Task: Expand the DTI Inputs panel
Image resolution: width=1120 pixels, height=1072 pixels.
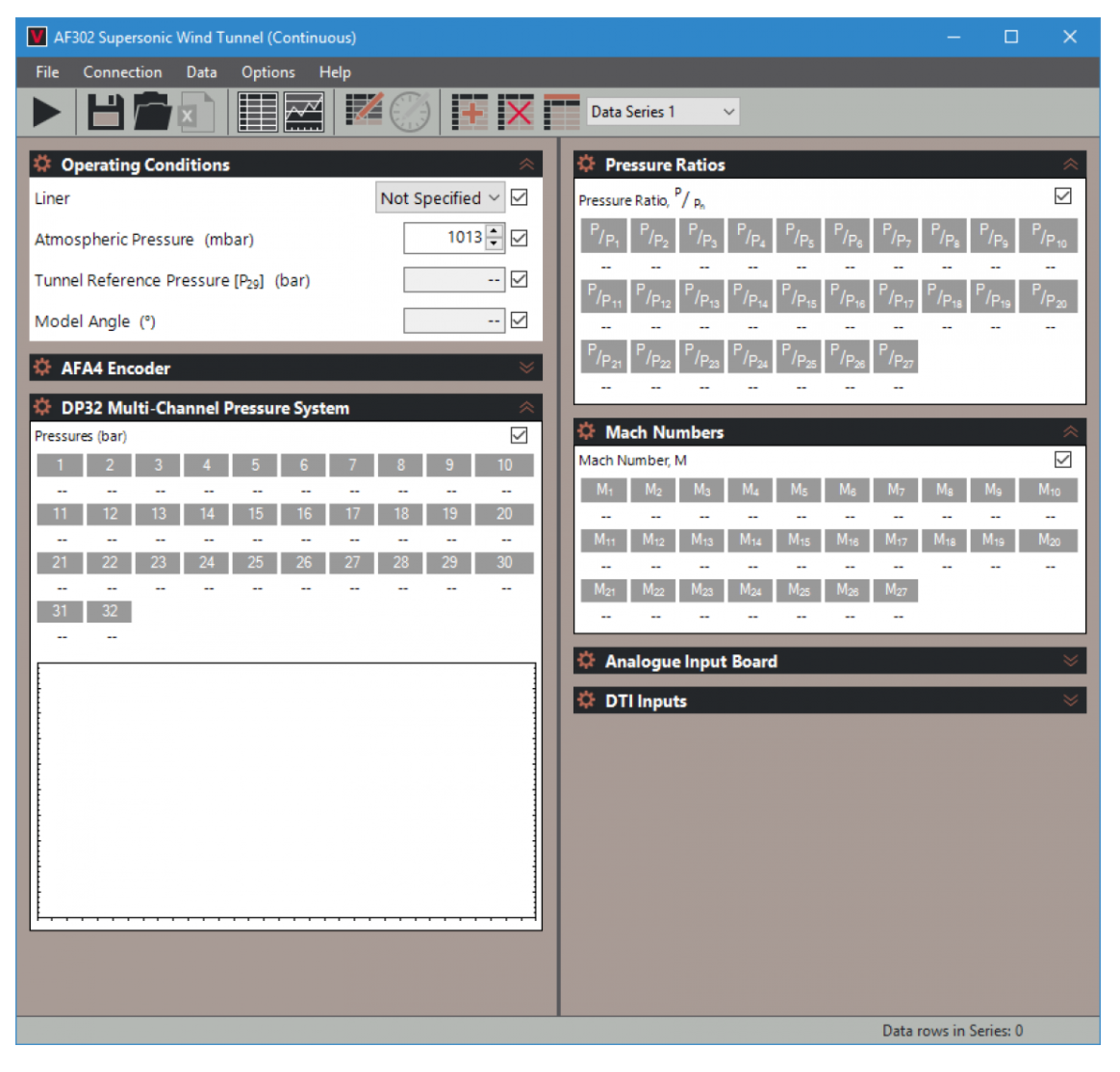Action: coord(1071,701)
